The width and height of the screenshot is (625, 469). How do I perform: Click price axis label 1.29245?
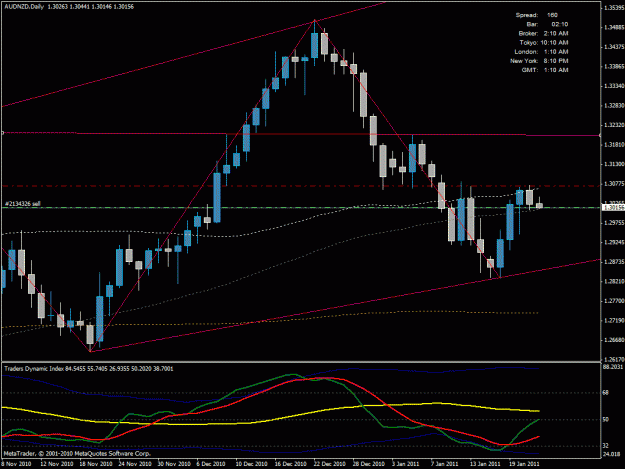[x=614, y=242]
